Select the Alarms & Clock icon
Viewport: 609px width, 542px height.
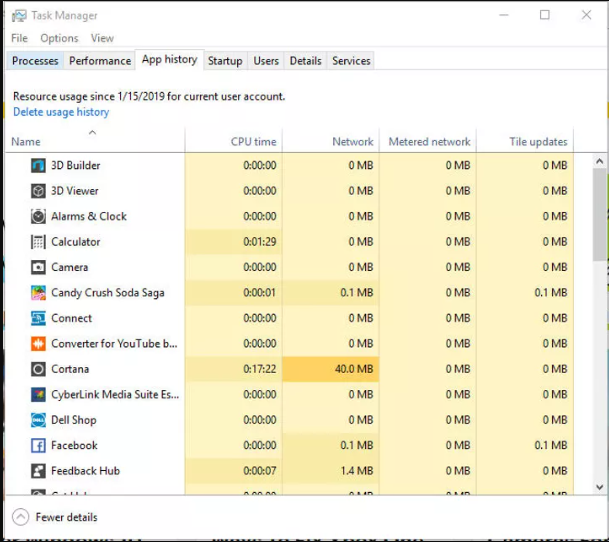coord(38,216)
